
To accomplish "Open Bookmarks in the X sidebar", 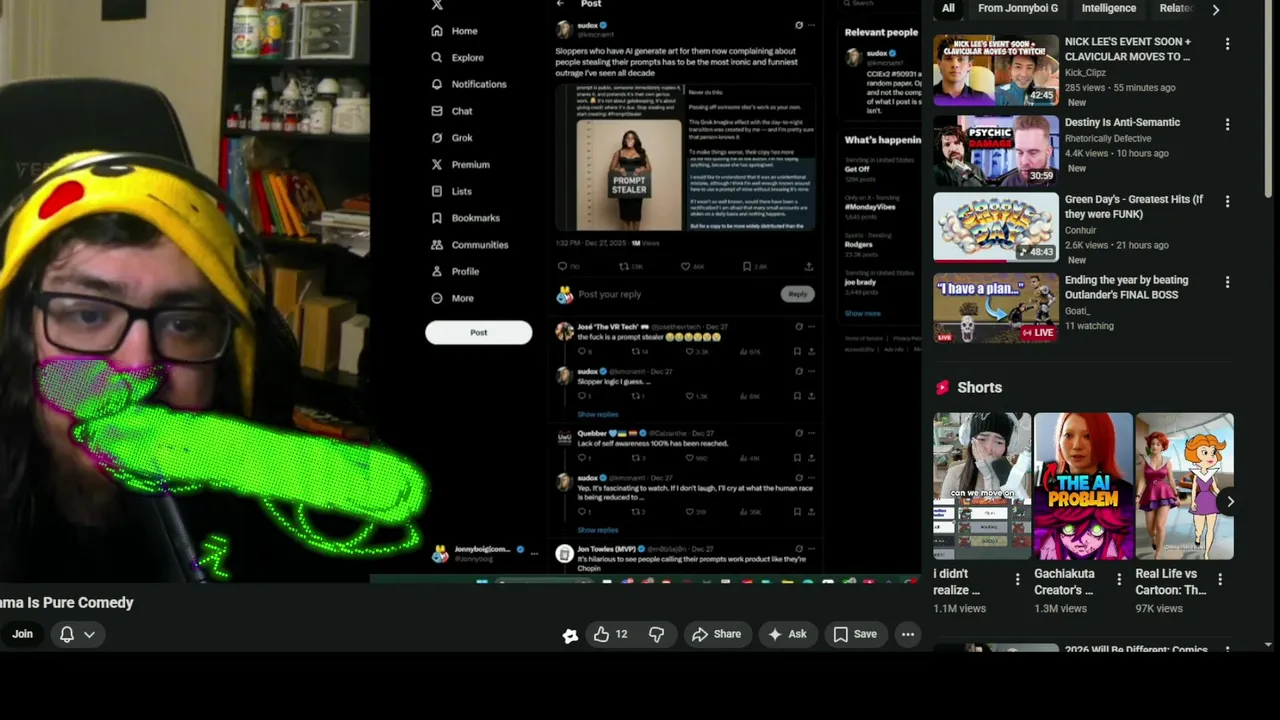I will [465, 218].
